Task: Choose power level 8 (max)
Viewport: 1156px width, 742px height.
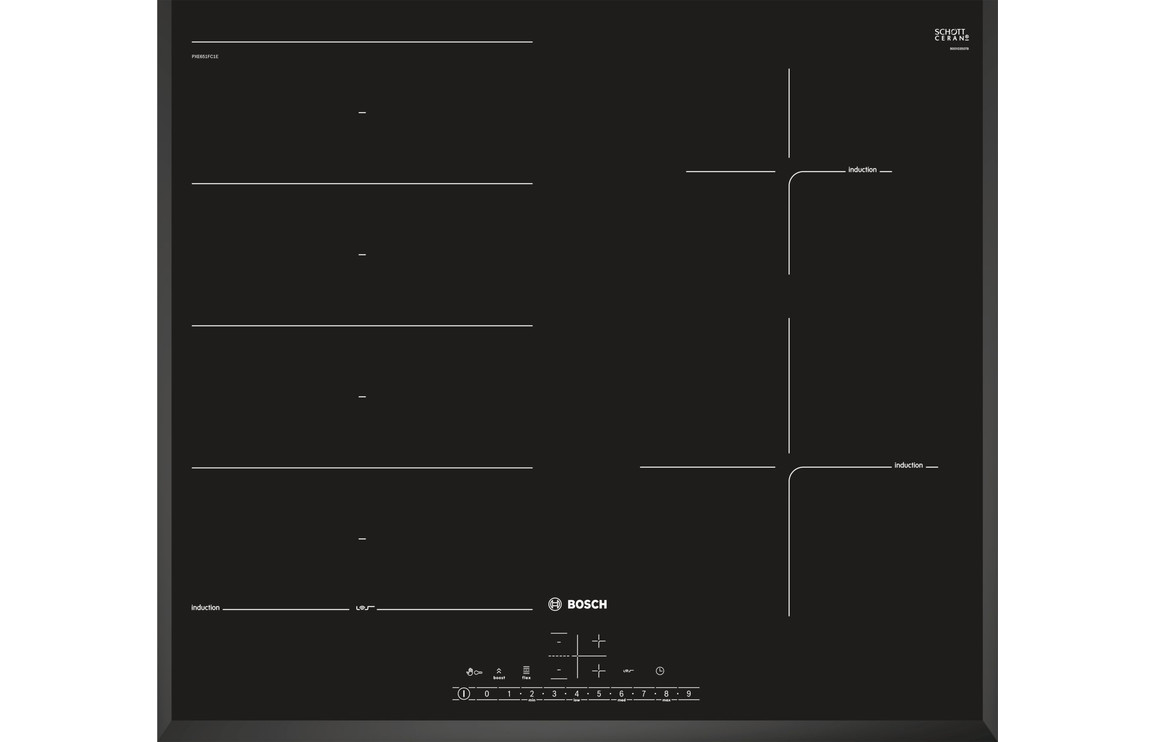Action: point(666,694)
